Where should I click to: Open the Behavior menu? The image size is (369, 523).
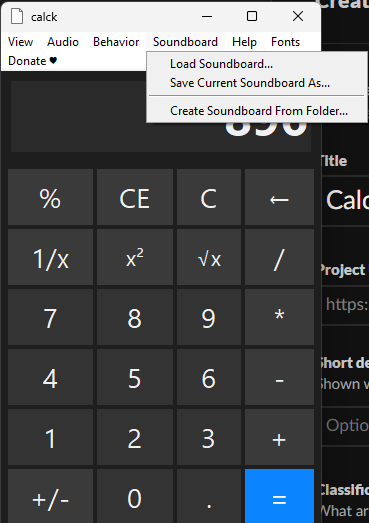[116, 42]
